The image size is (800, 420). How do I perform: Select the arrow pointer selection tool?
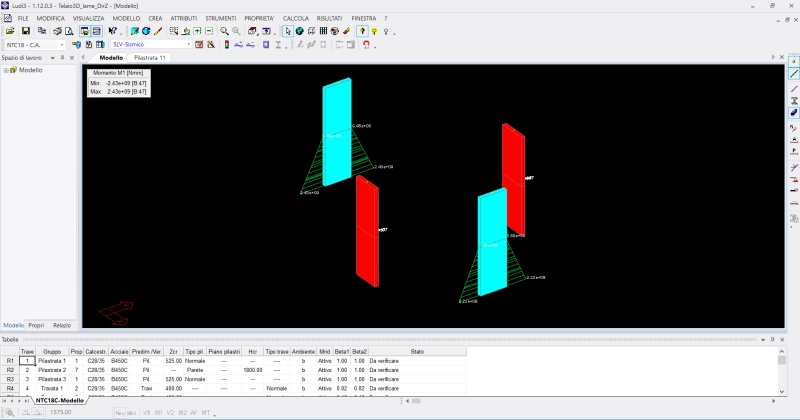(287, 31)
